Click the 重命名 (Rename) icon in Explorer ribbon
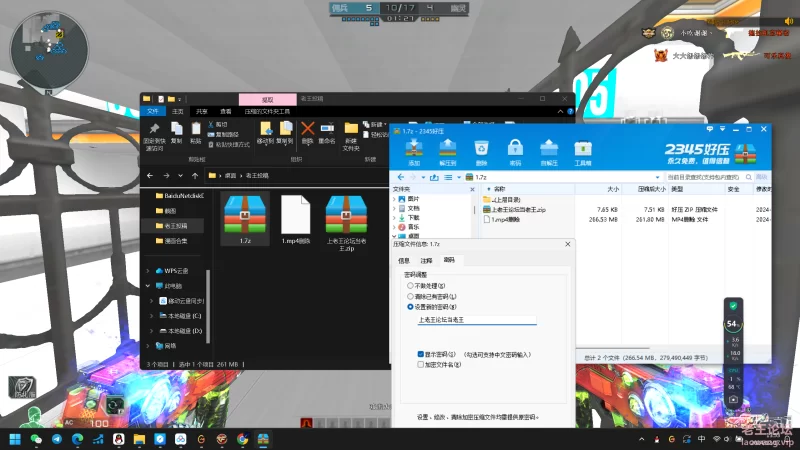The image size is (800, 450). [327, 128]
